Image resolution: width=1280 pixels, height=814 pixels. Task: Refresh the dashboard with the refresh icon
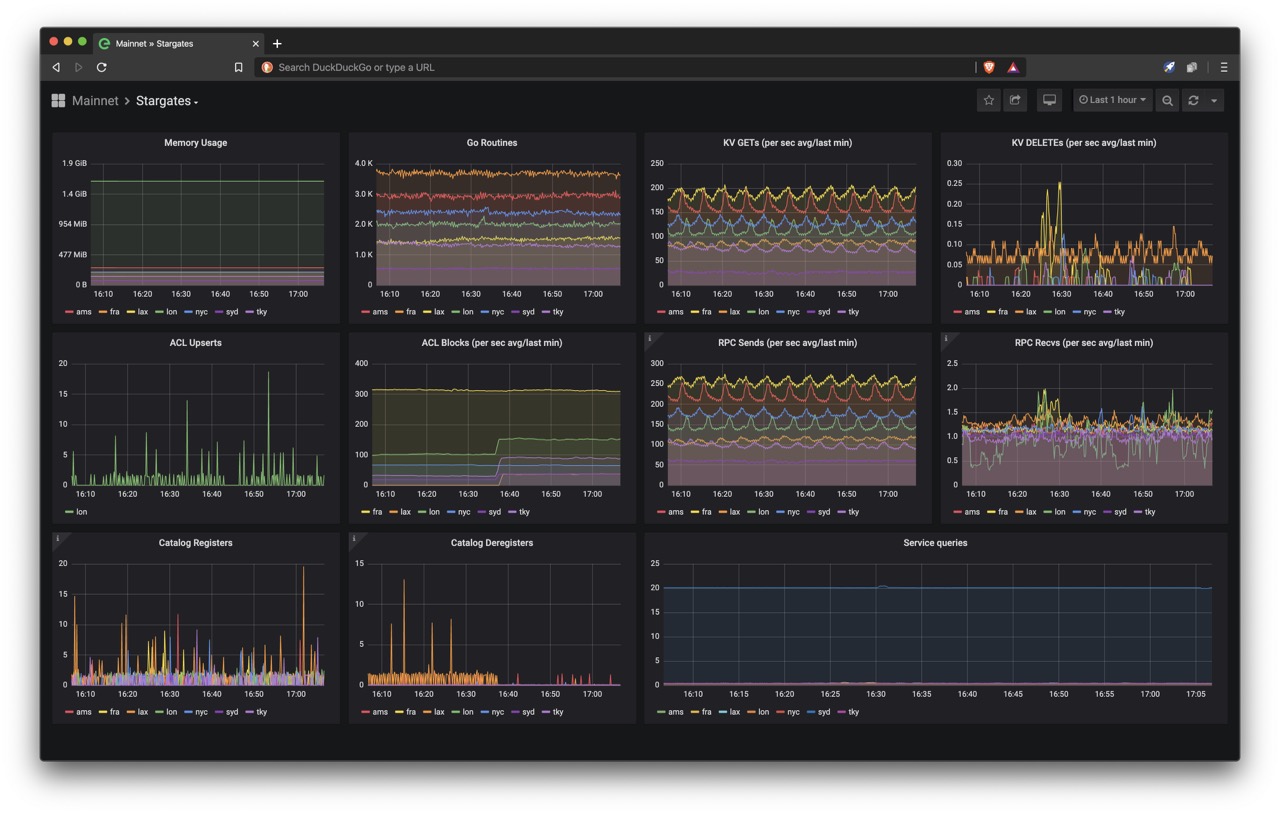[1193, 100]
